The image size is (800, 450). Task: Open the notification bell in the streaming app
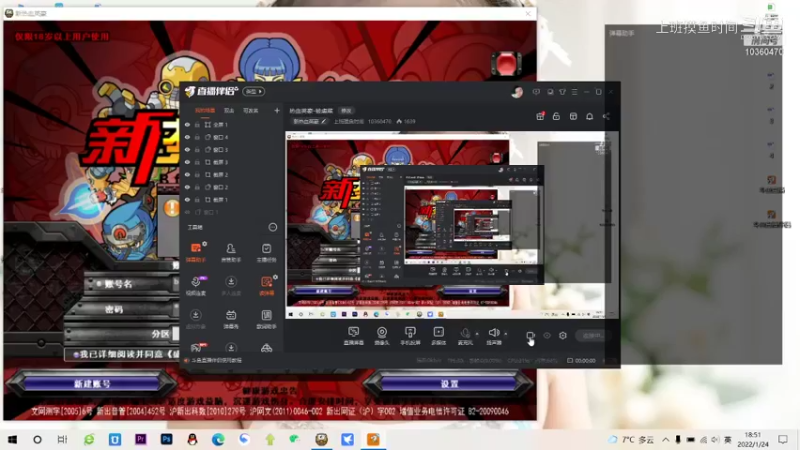pyautogui.click(x=589, y=116)
